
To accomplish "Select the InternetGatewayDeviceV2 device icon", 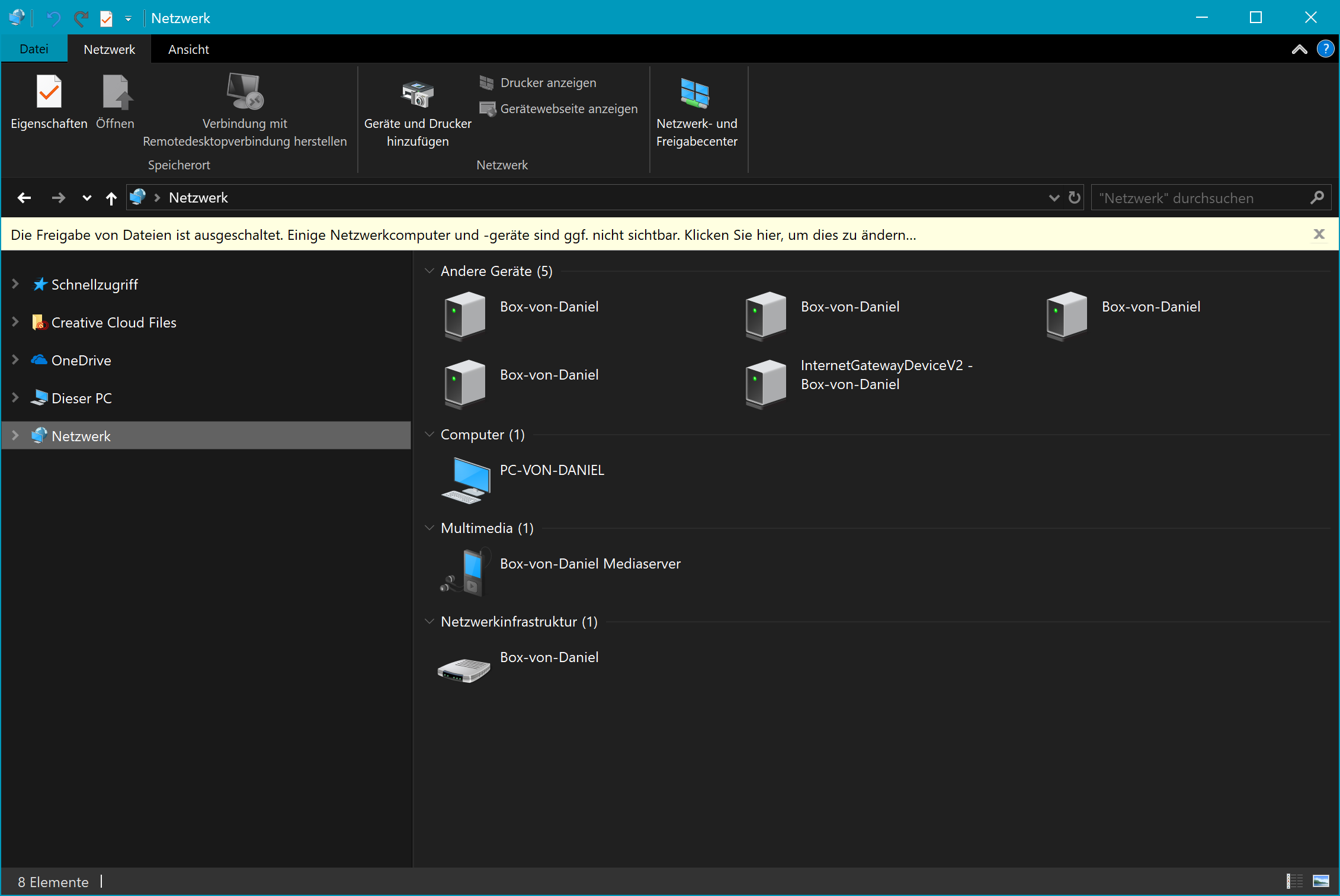I will point(766,383).
